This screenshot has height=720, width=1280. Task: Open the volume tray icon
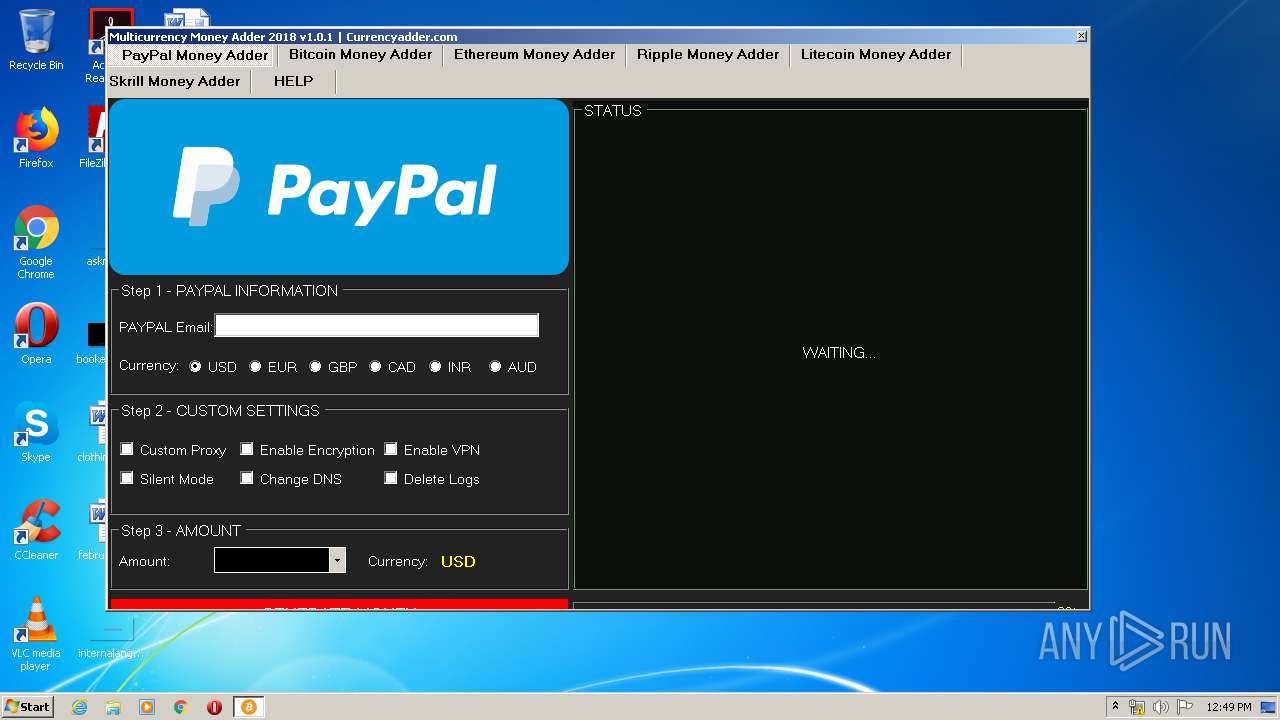[1161, 707]
